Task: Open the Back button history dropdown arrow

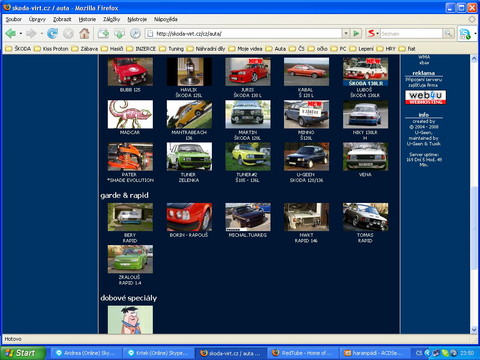Action: point(21,33)
